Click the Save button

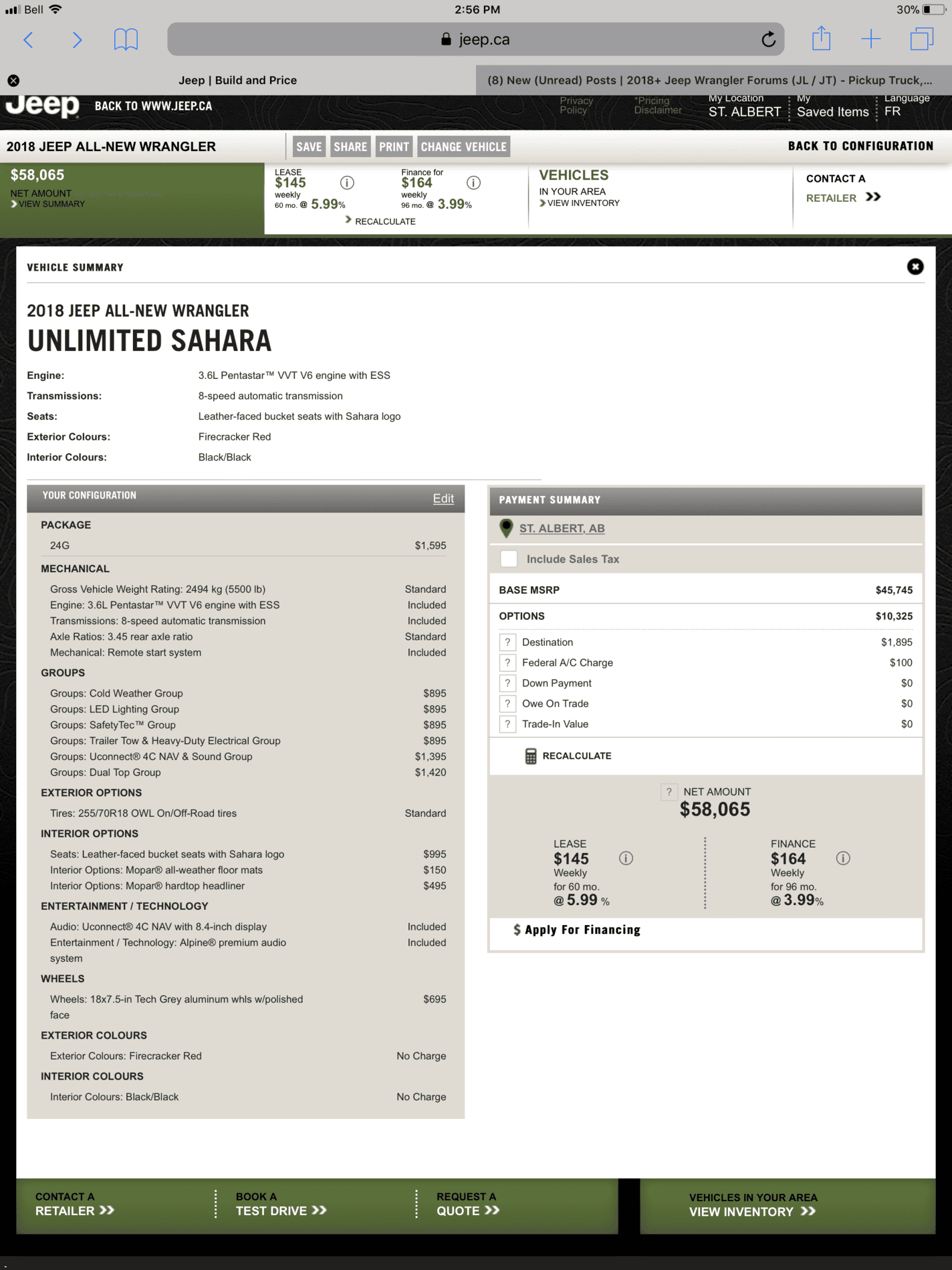pyautogui.click(x=309, y=147)
